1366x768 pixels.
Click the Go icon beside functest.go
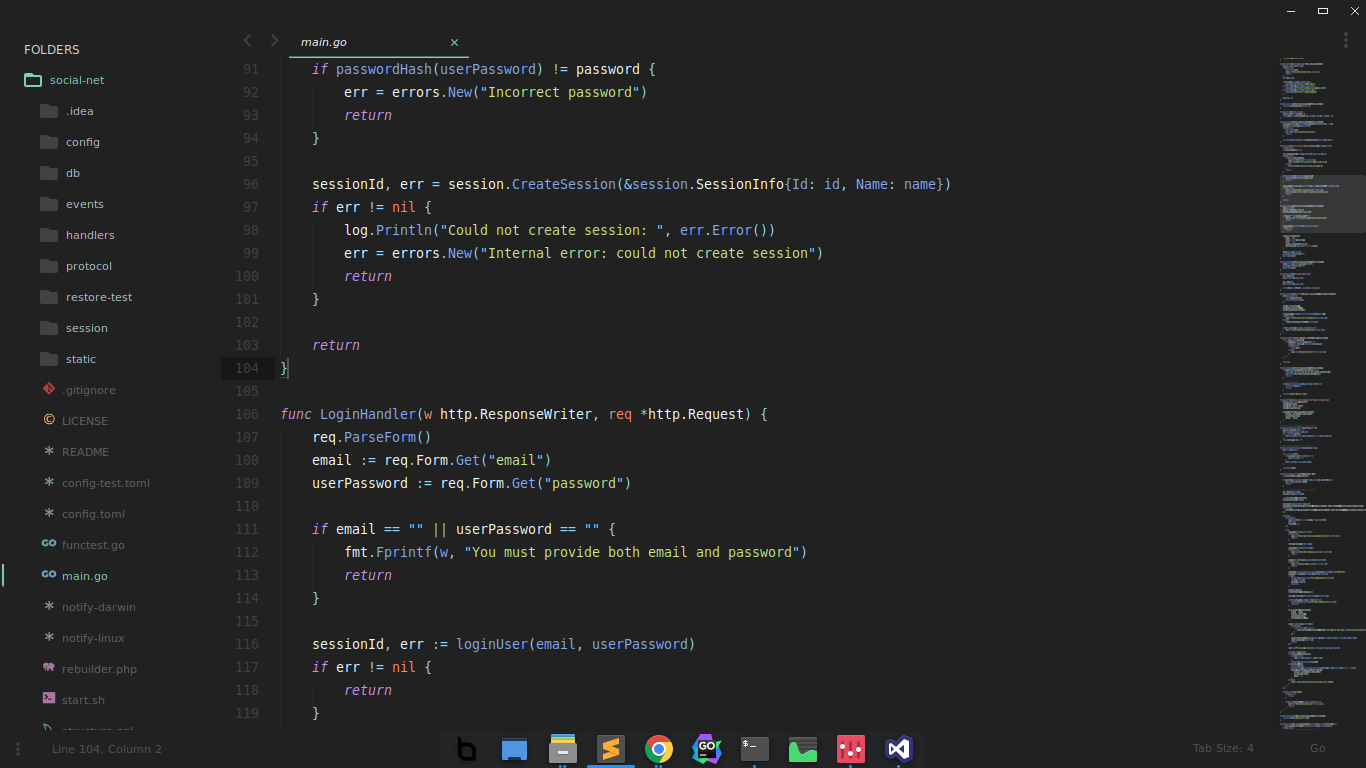pos(49,544)
